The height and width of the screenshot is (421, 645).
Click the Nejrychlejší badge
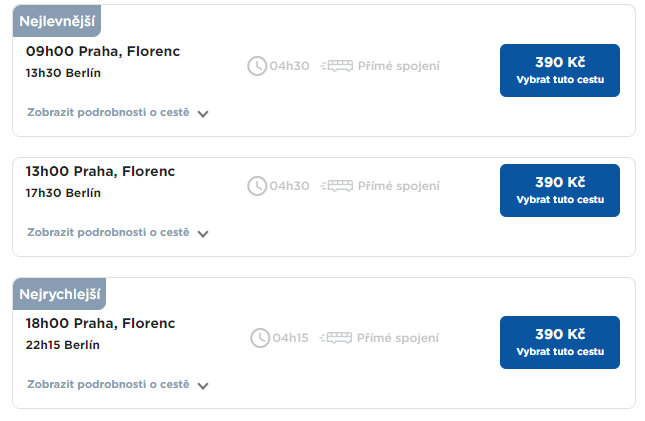pos(59,293)
